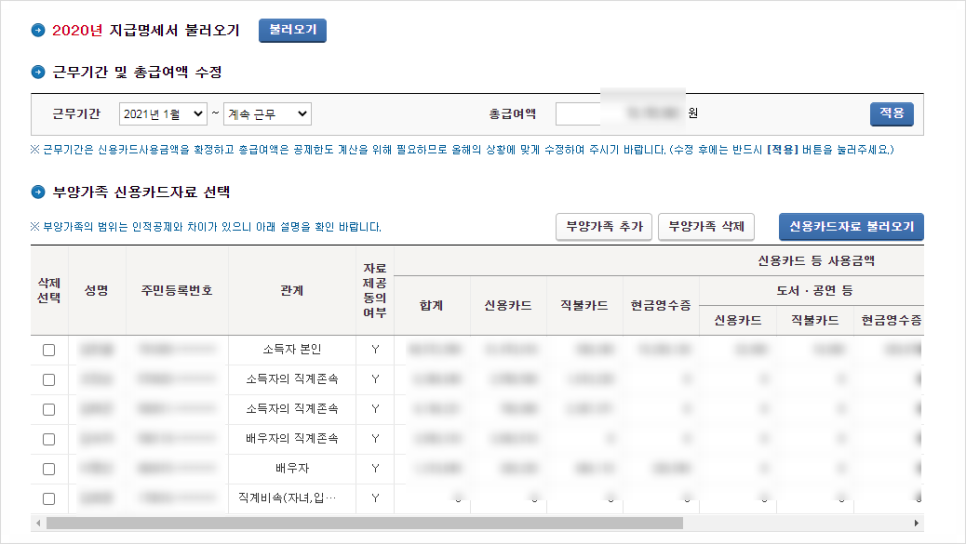The height and width of the screenshot is (544, 966).
Task: Click the 불러오기 button for 2020 statement
Action: tap(292, 30)
